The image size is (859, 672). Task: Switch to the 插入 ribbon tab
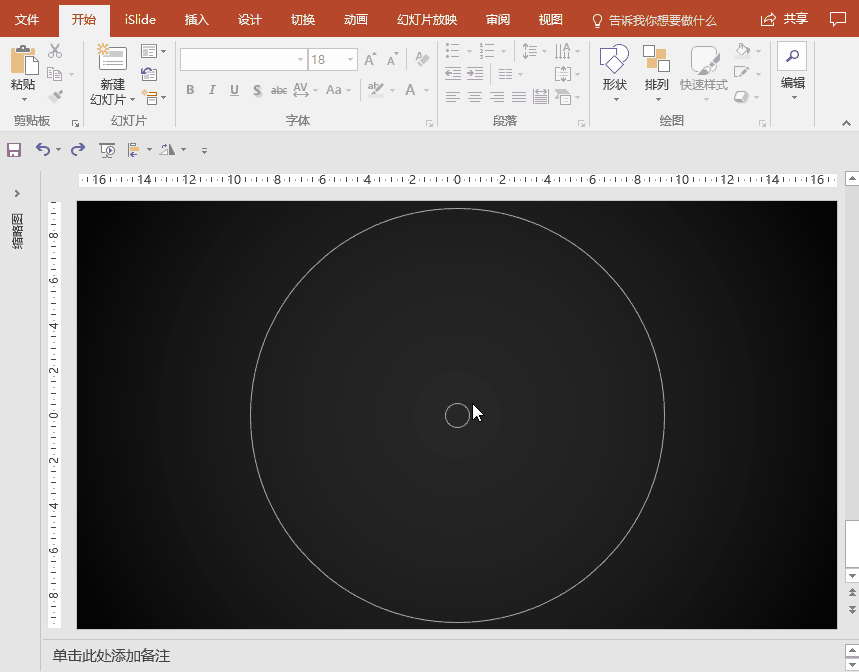[x=197, y=19]
